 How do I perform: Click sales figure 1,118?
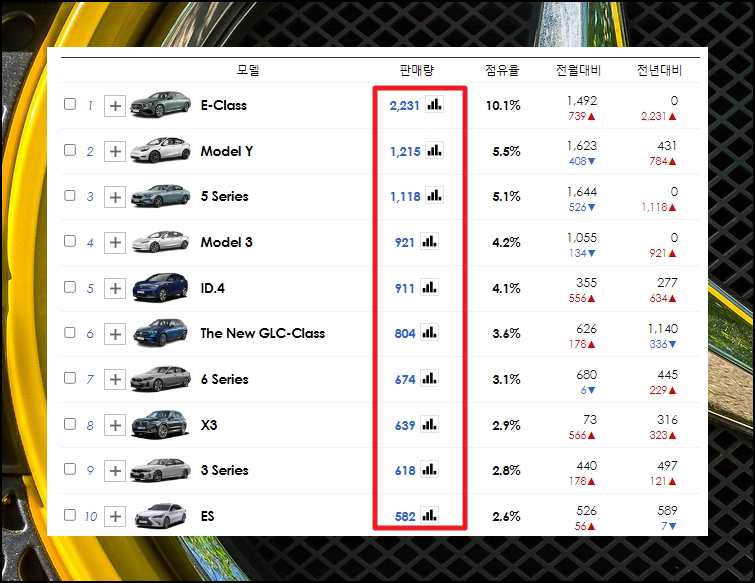pyautogui.click(x=405, y=197)
